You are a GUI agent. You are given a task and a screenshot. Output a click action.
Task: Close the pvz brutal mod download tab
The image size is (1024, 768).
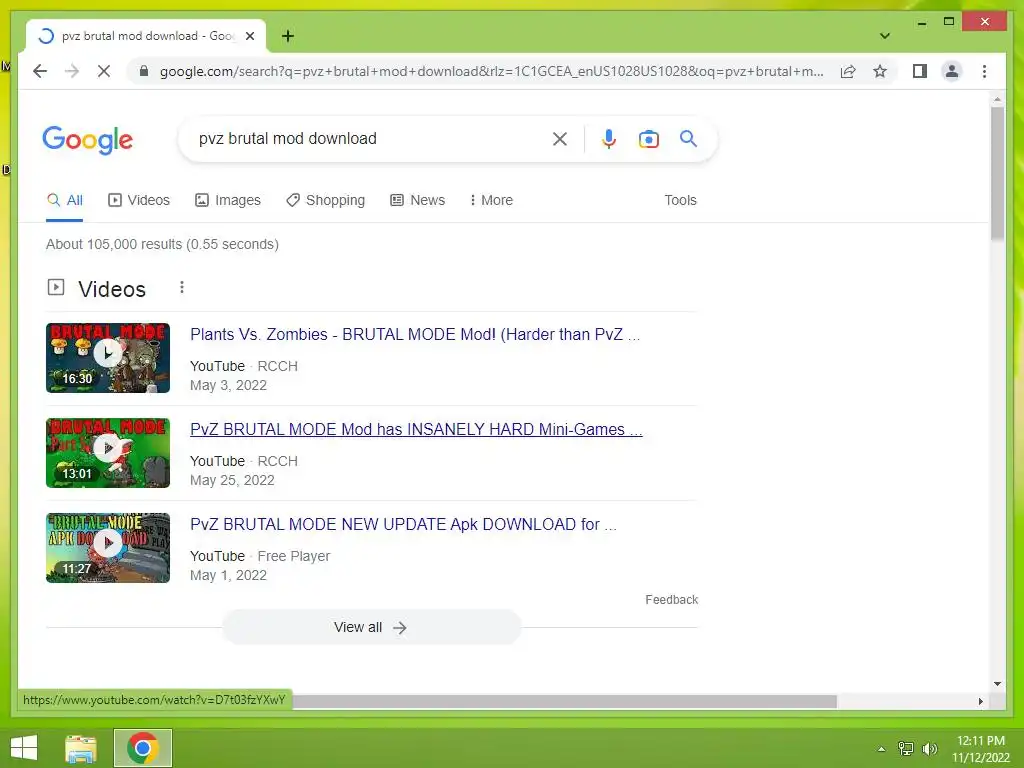(x=249, y=36)
